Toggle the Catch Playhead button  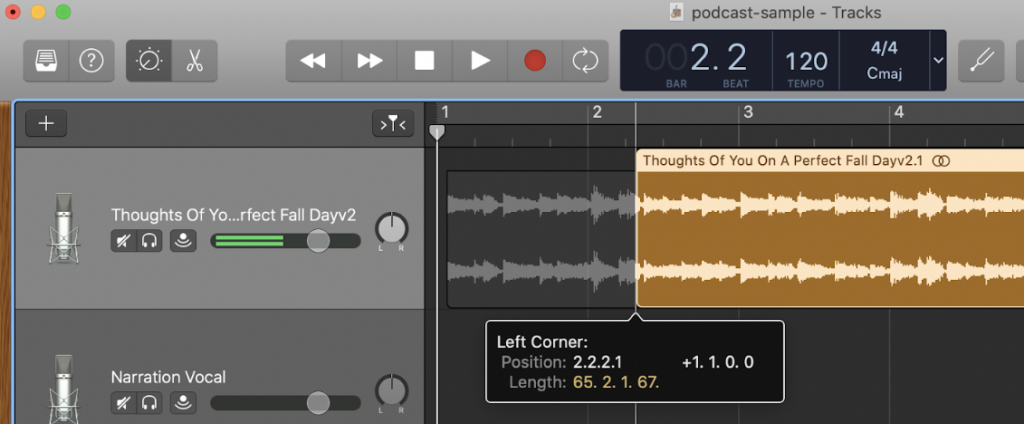pos(393,123)
